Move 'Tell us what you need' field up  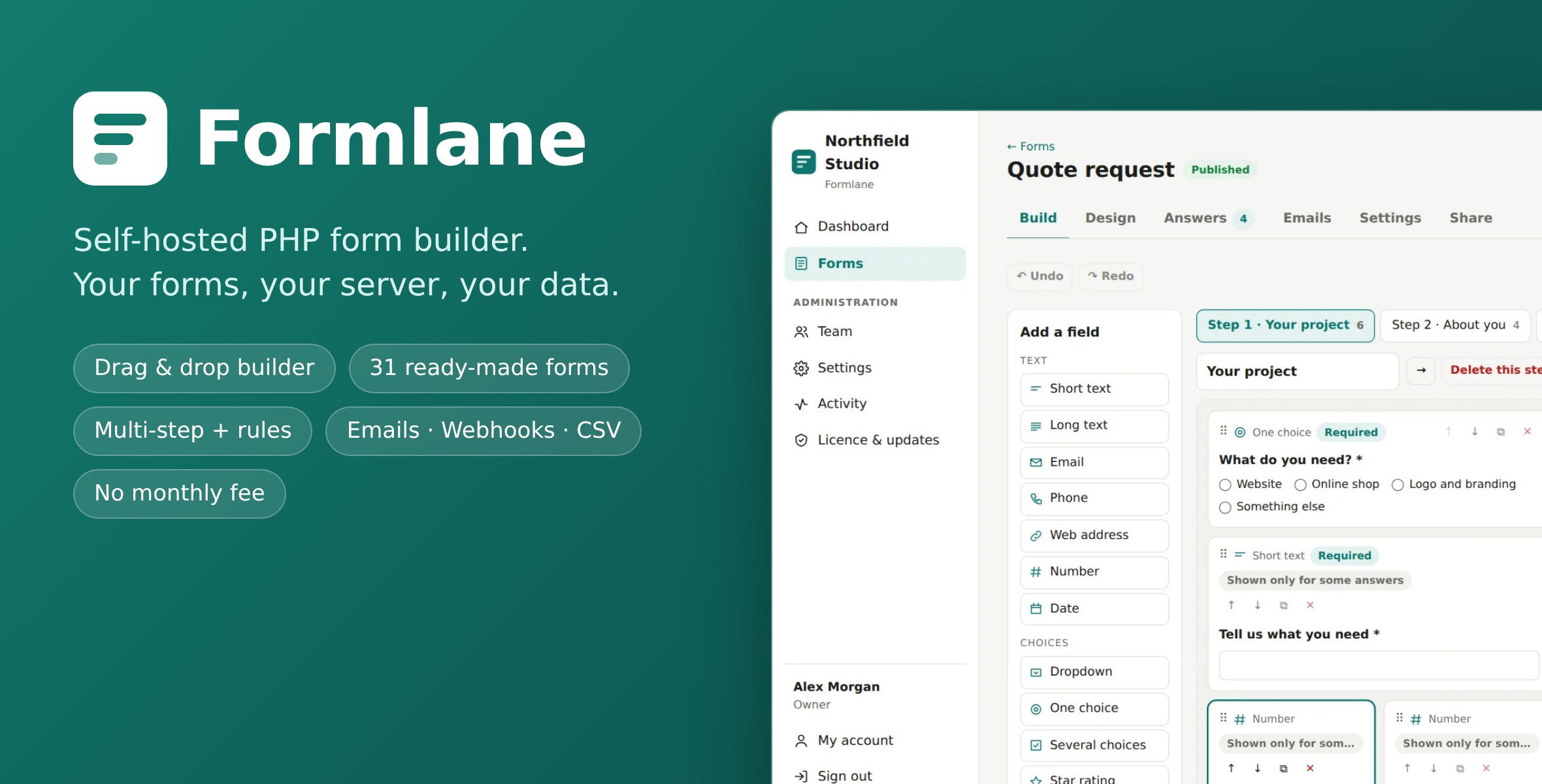(x=1231, y=605)
